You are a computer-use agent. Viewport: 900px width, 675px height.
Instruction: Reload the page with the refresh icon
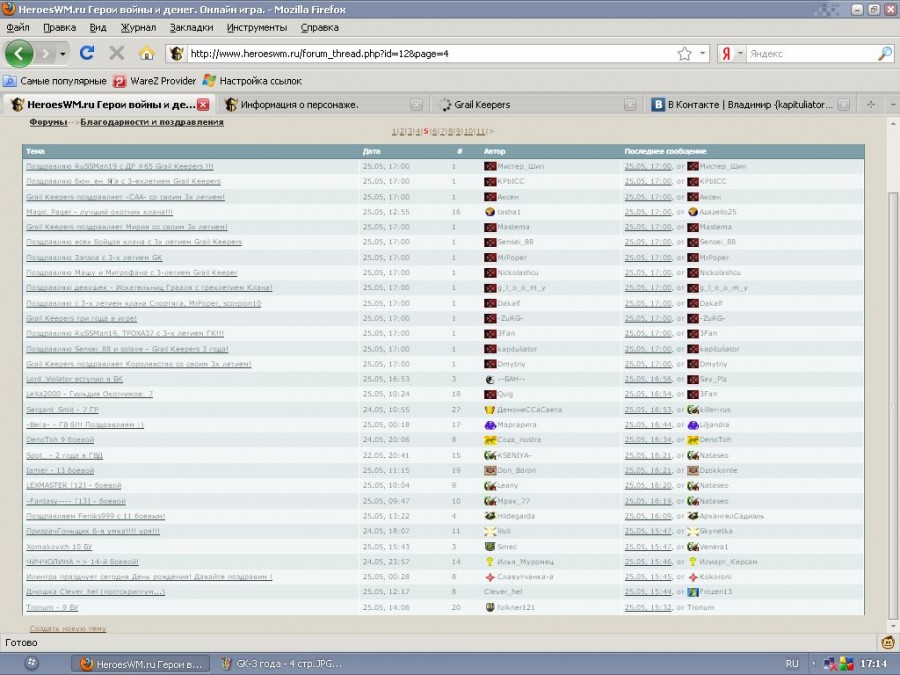tap(87, 53)
